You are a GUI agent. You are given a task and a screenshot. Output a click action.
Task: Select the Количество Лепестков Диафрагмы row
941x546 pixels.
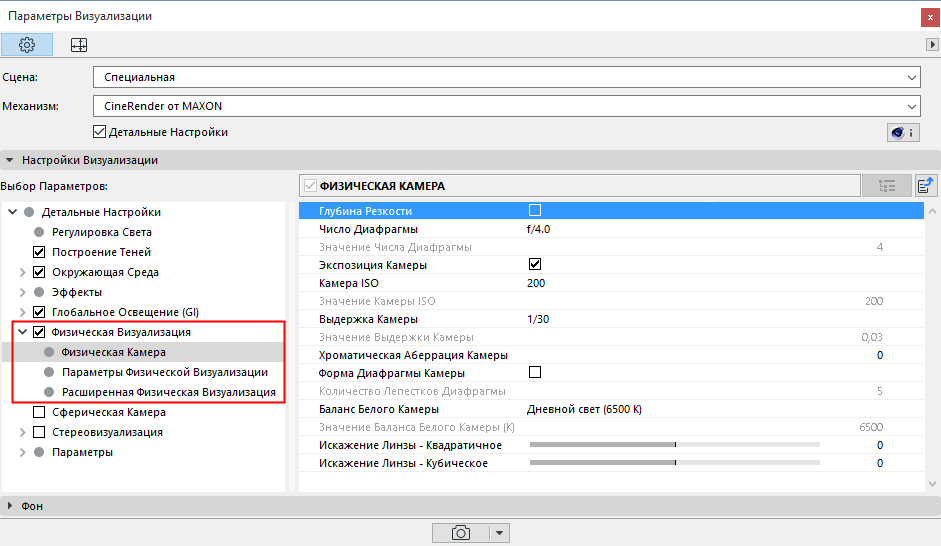611,391
